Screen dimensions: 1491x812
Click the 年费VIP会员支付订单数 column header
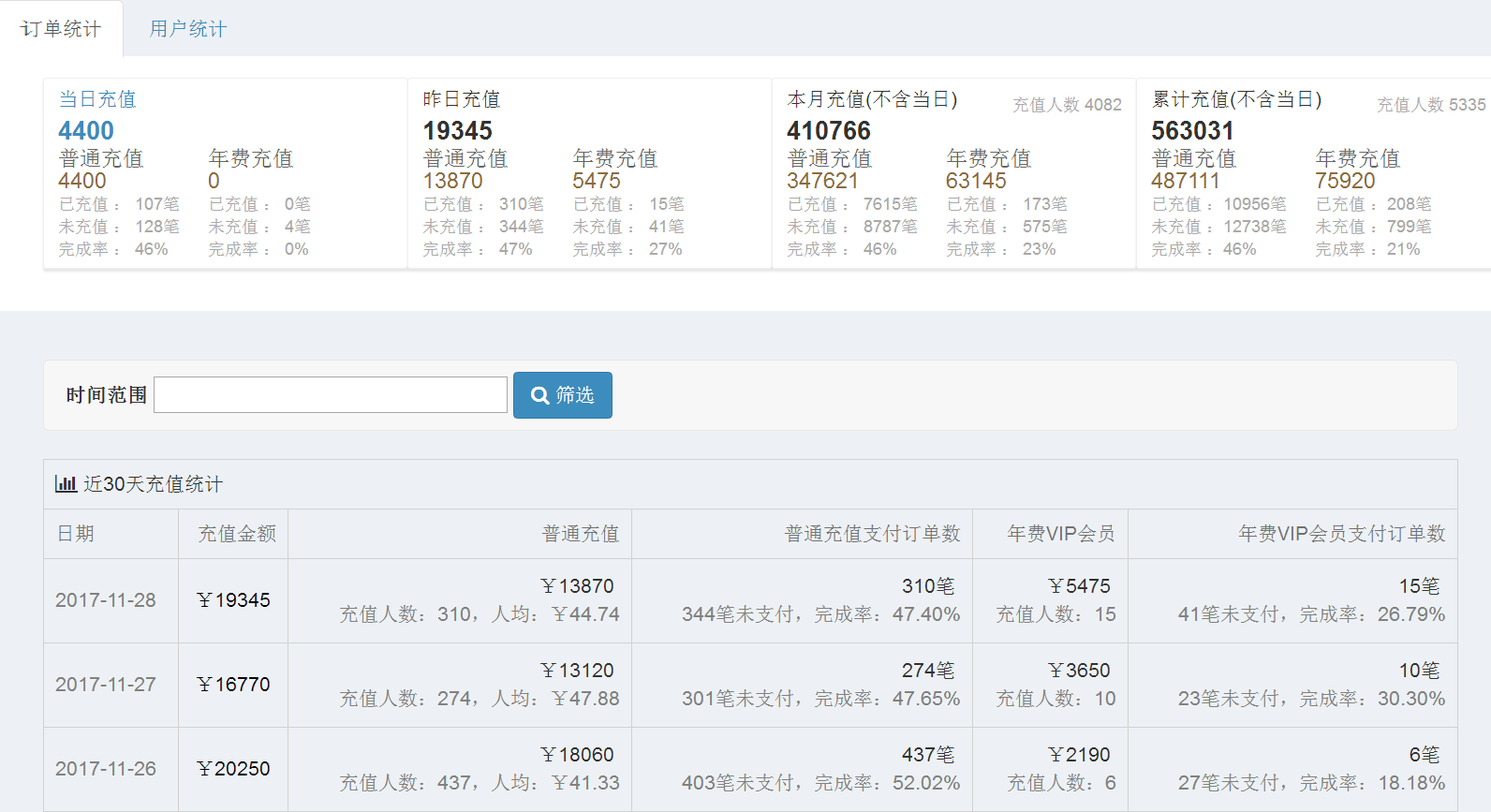tap(1341, 534)
